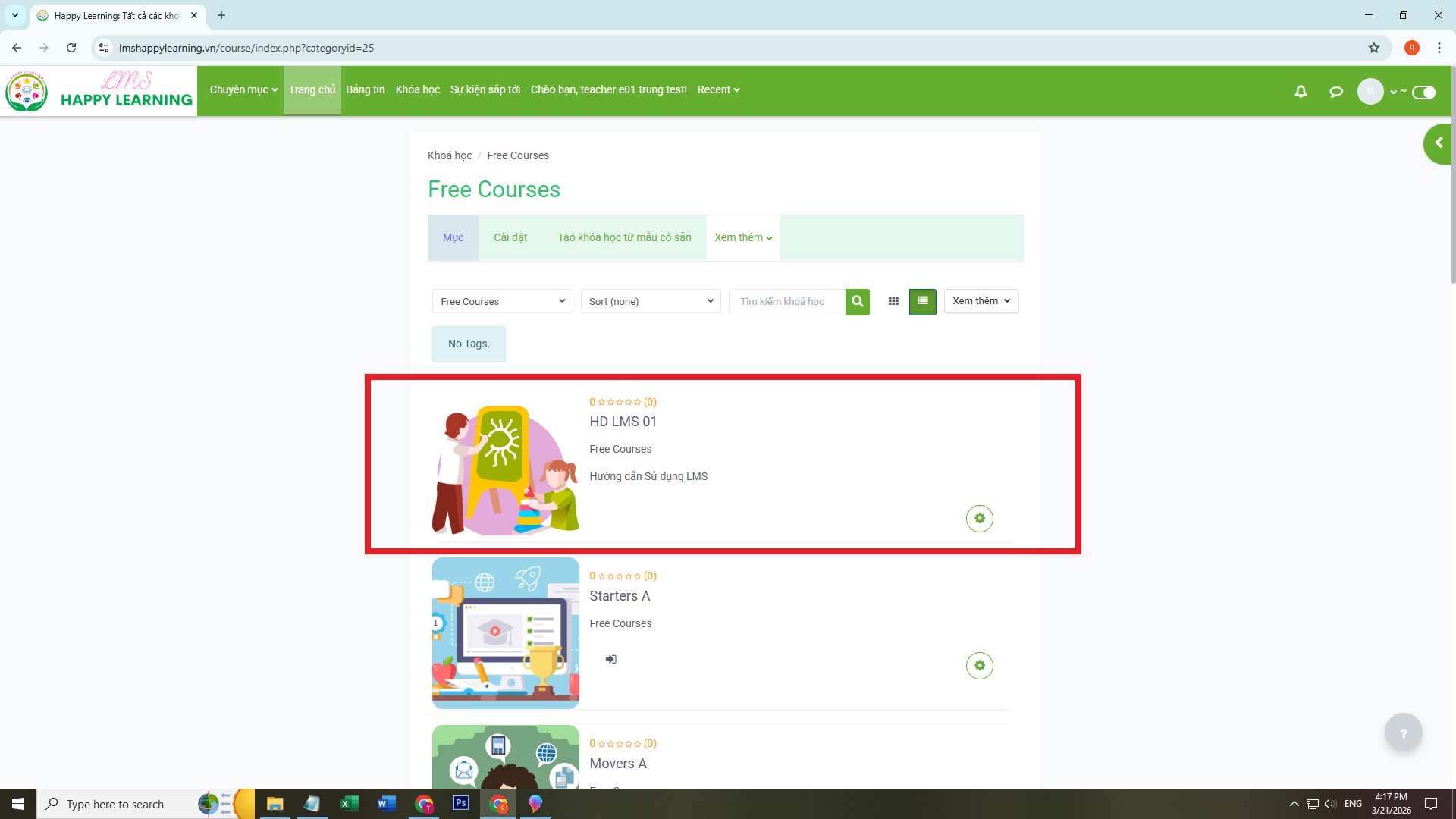Open Bảng tin in the navigation bar

366,89
